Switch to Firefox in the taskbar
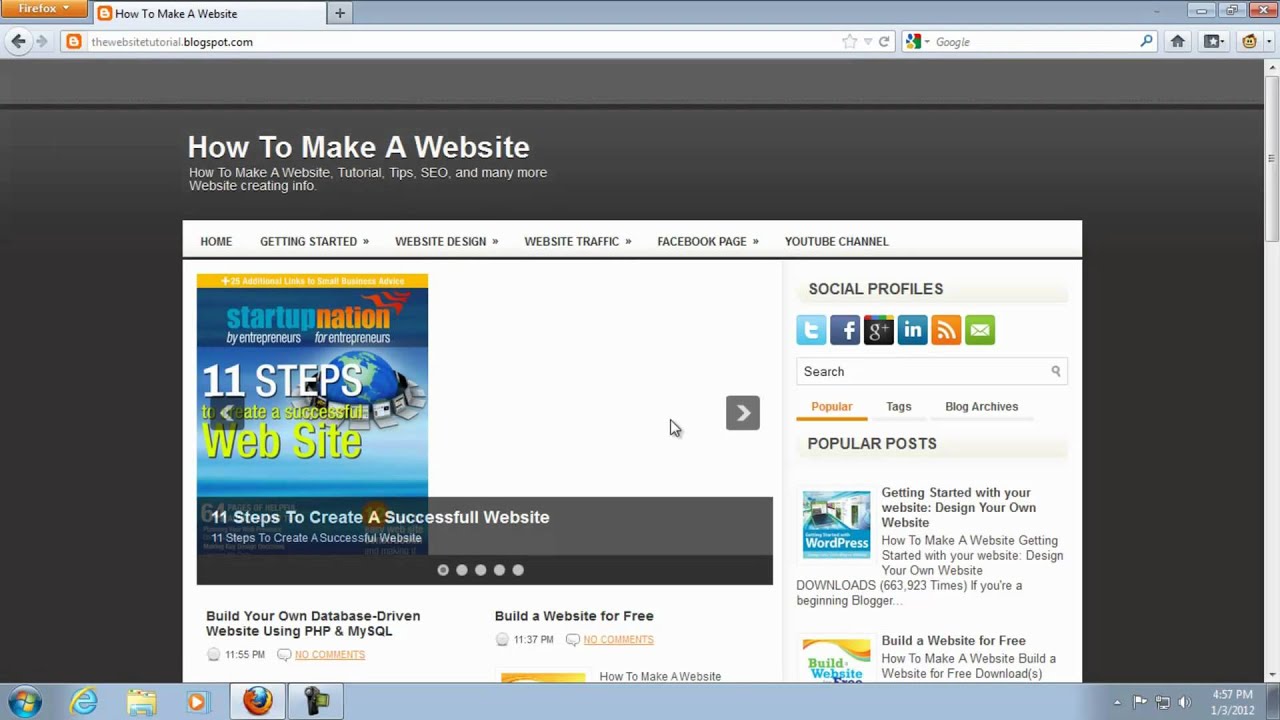The width and height of the screenshot is (1280, 720). 258,702
